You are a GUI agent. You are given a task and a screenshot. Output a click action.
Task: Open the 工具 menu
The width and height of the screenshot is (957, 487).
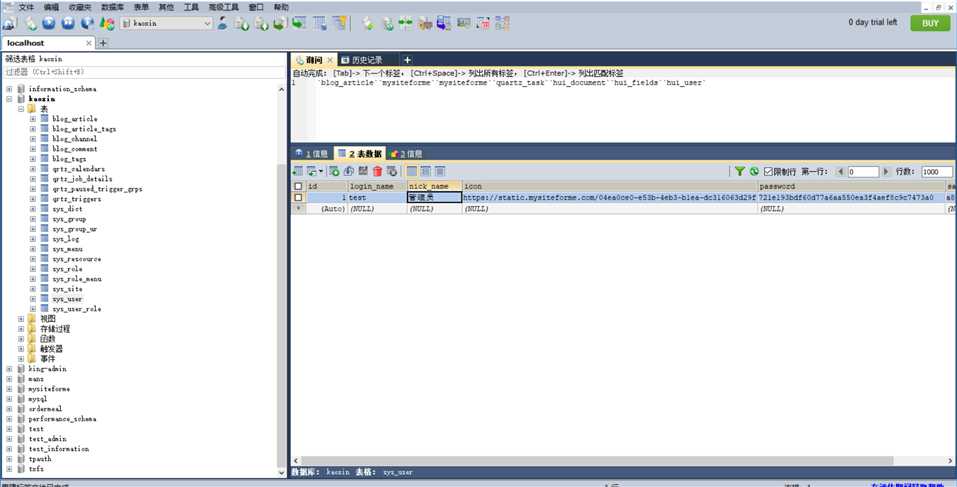coord(192,7)
